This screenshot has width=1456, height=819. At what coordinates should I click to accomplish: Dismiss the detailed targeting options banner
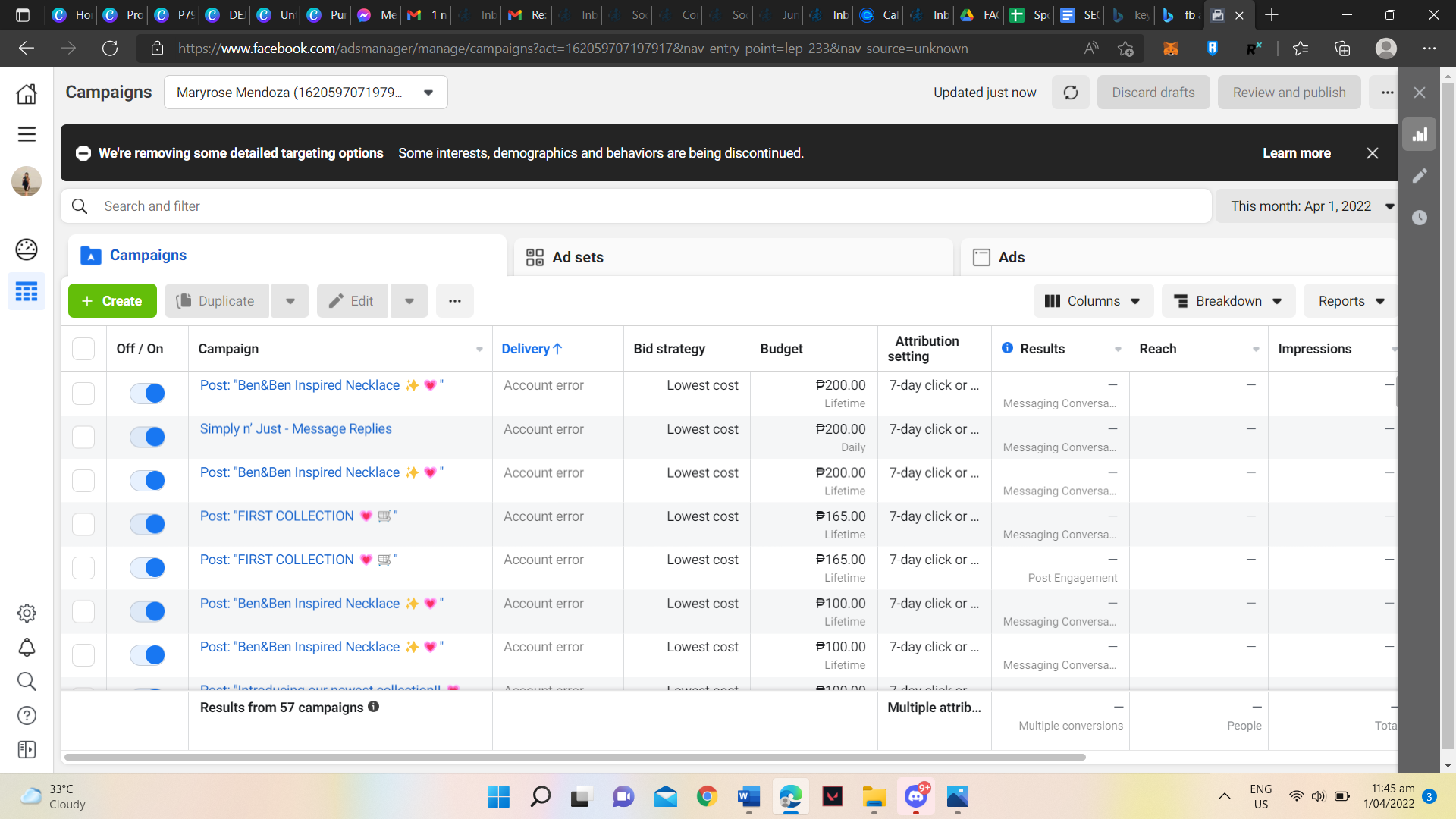1372,153
